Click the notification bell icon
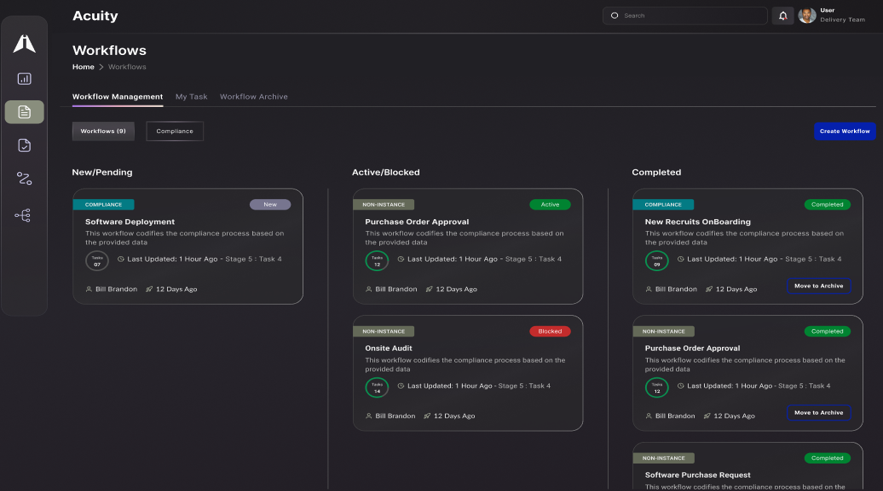This screenshot has width=883, height=491. point(783,16)
